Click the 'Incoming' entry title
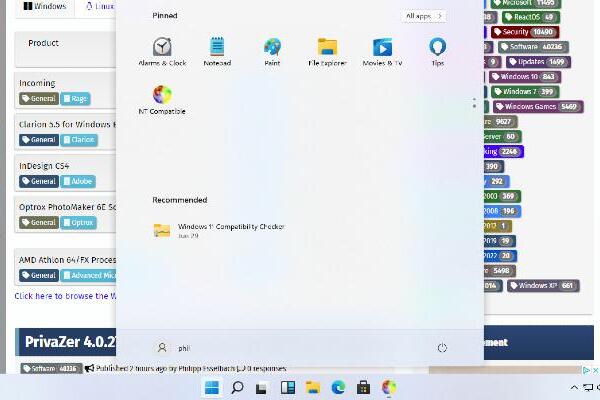Screen dimensions: 600x400 (x=37, y=83)
